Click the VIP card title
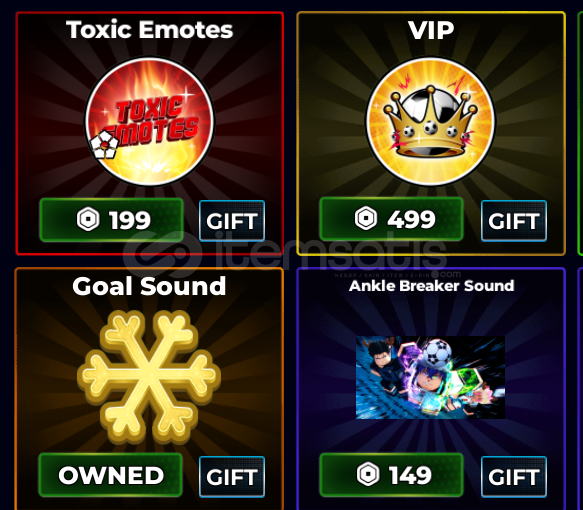Viewport: 583px width, 510px height. tap(431, 30)
